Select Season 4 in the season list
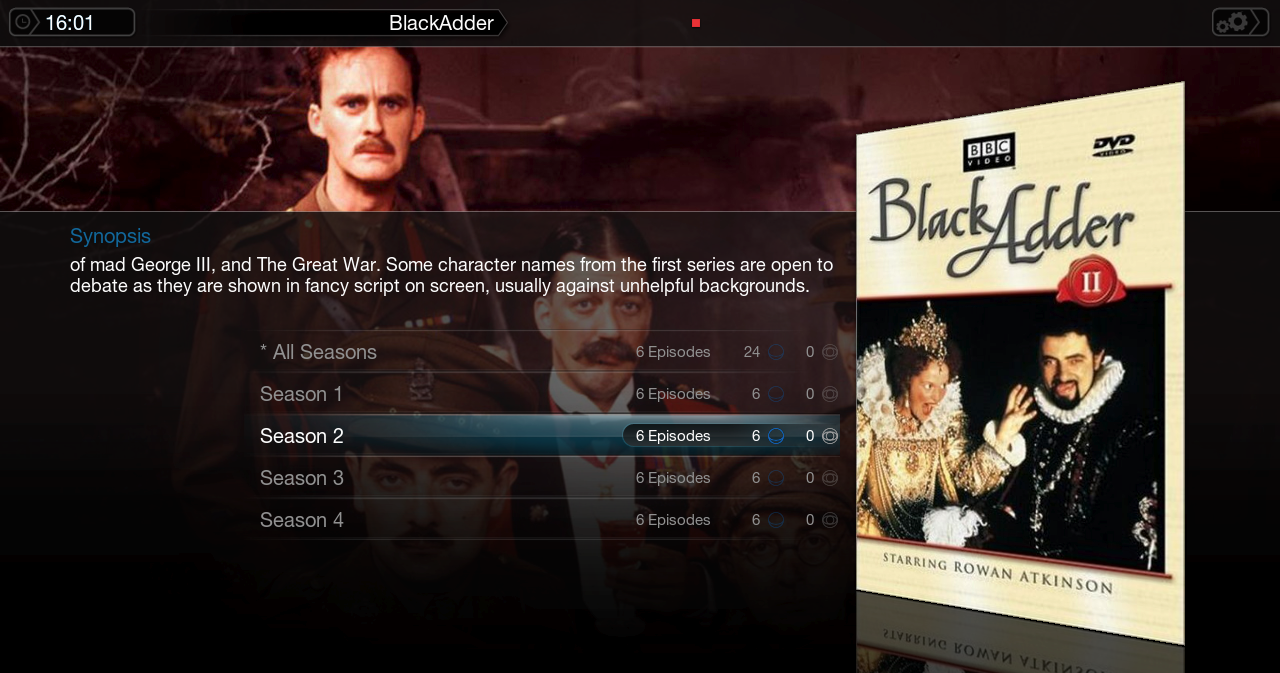Viewport: 1280px width, 673px height. click(548, 520)
